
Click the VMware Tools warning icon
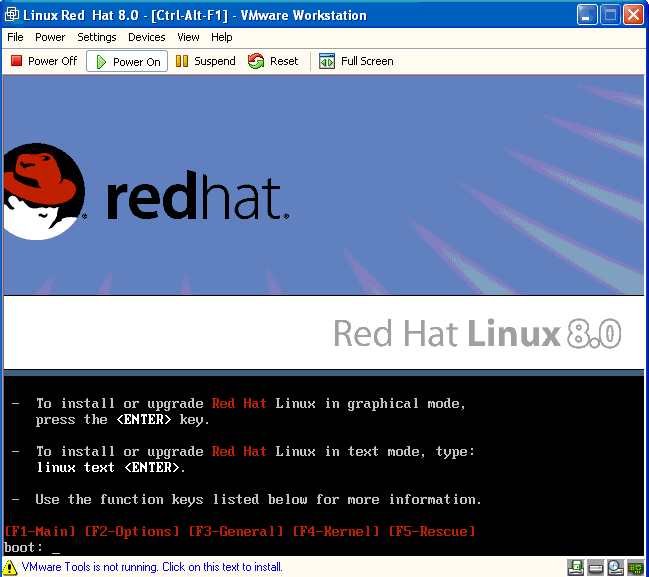[x=10, y=567]
